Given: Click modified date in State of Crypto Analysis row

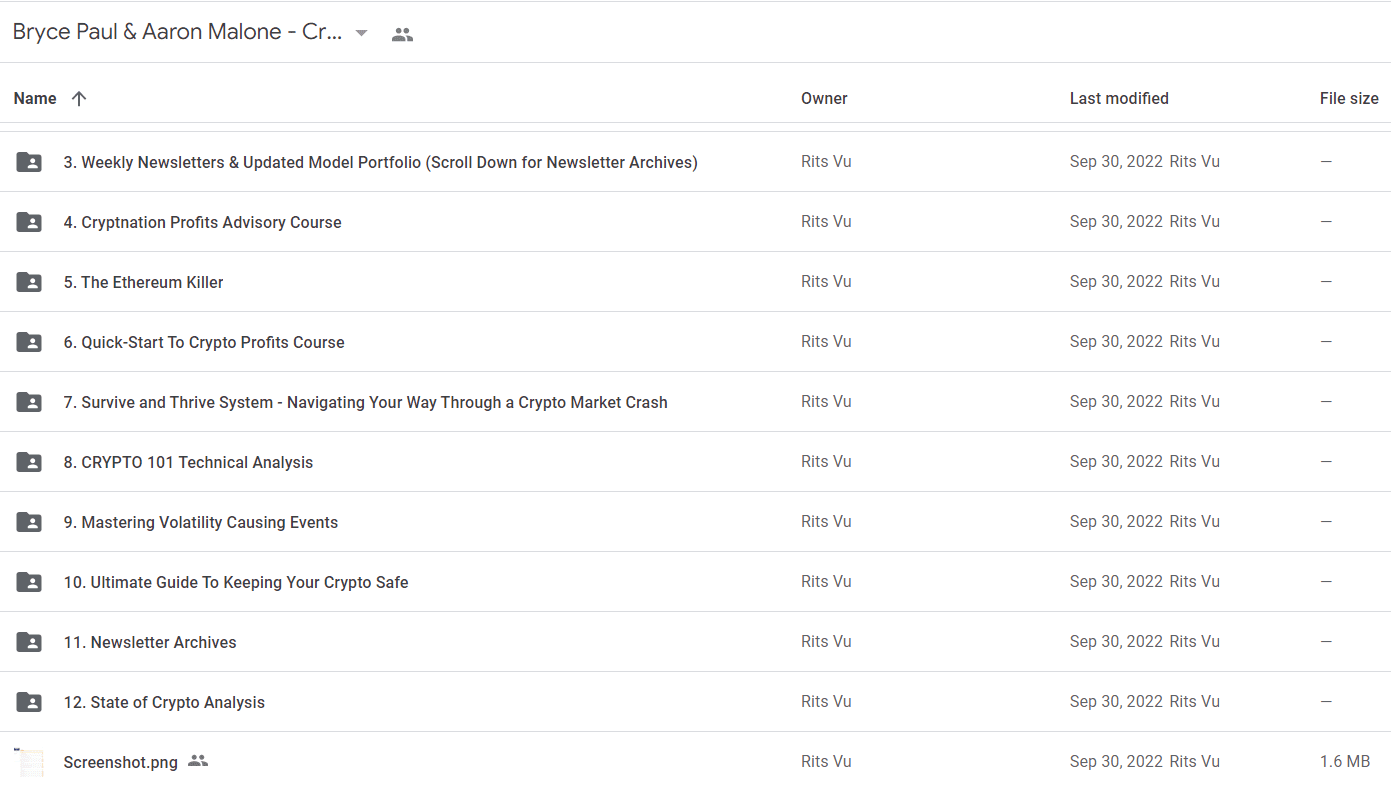Looking at the screenshot, I should [1116, 701].
